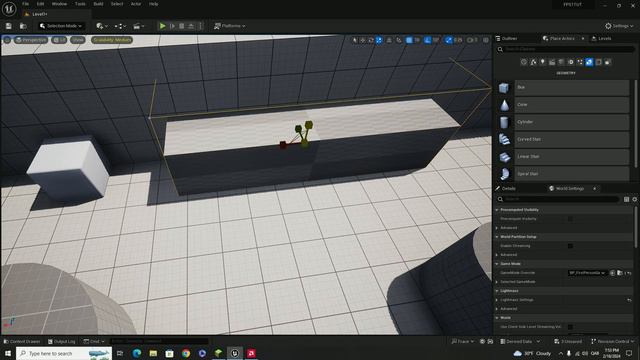This screenshot has height=360, width=640.
Task: Open the surface snapping options icon
Action: click(399, 40)
